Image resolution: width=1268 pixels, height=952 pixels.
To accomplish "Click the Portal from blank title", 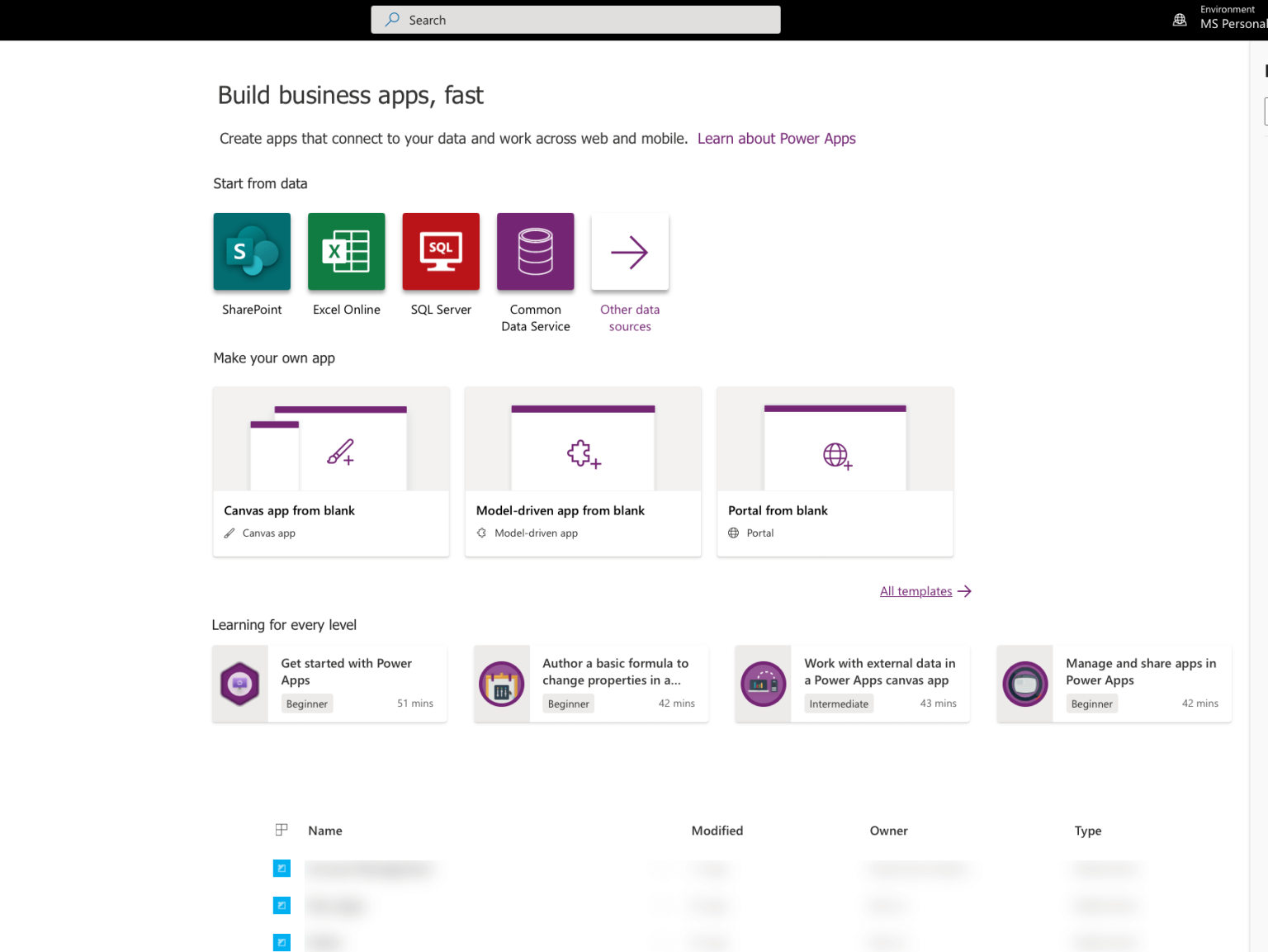I will pos(778,510).
